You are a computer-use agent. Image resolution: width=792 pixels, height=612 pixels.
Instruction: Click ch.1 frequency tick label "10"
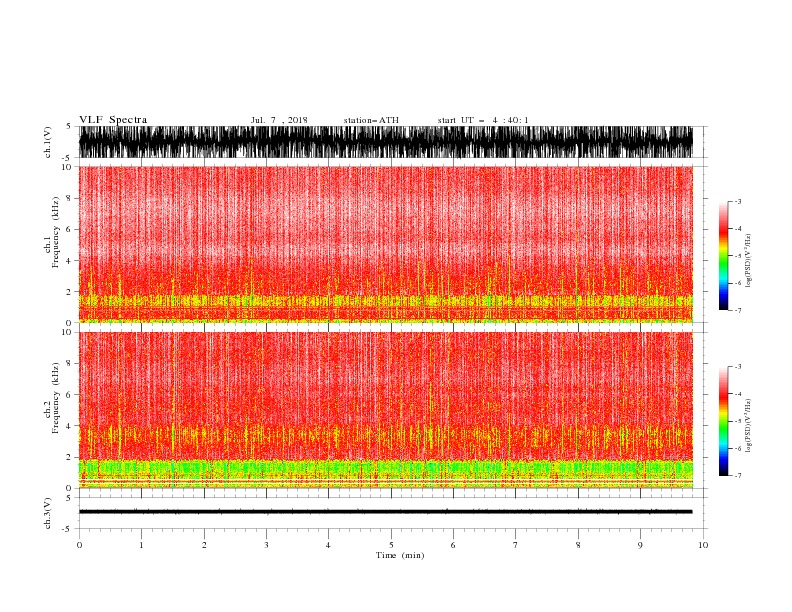(67, 167)
